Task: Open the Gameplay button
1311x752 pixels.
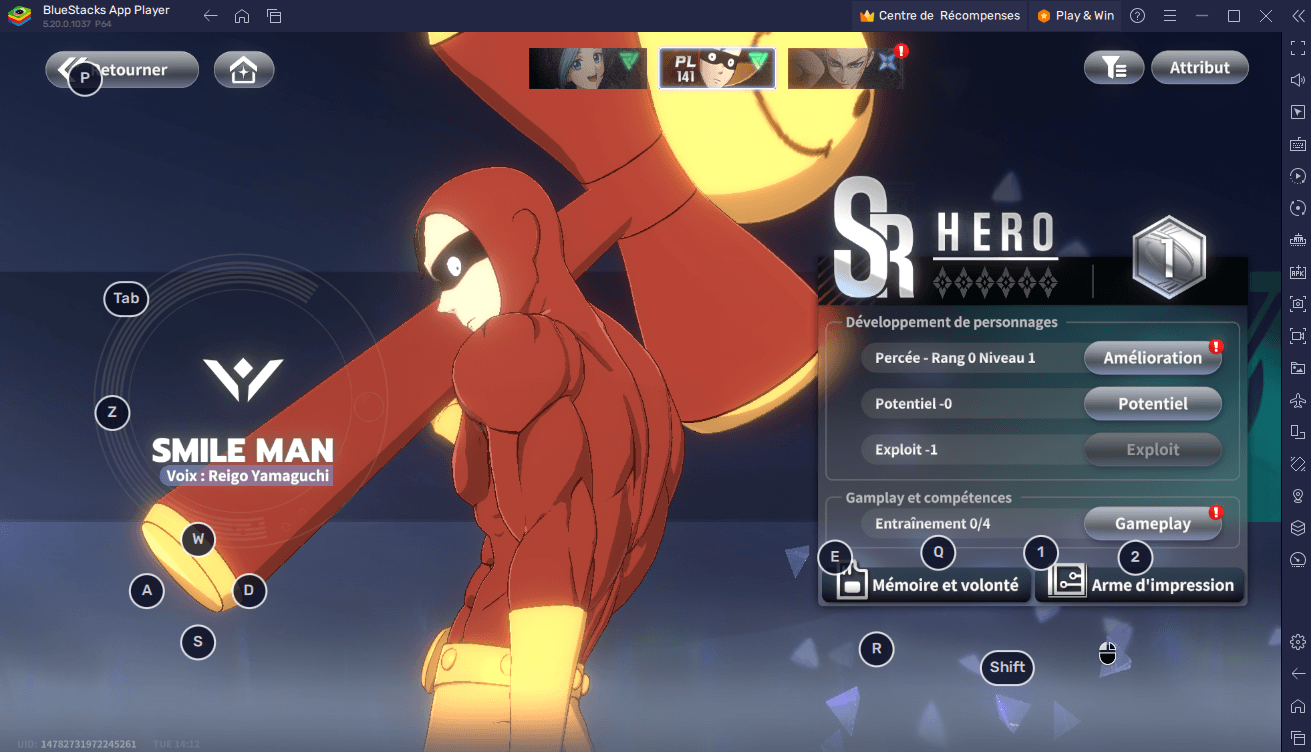Action: (1153, 524)
